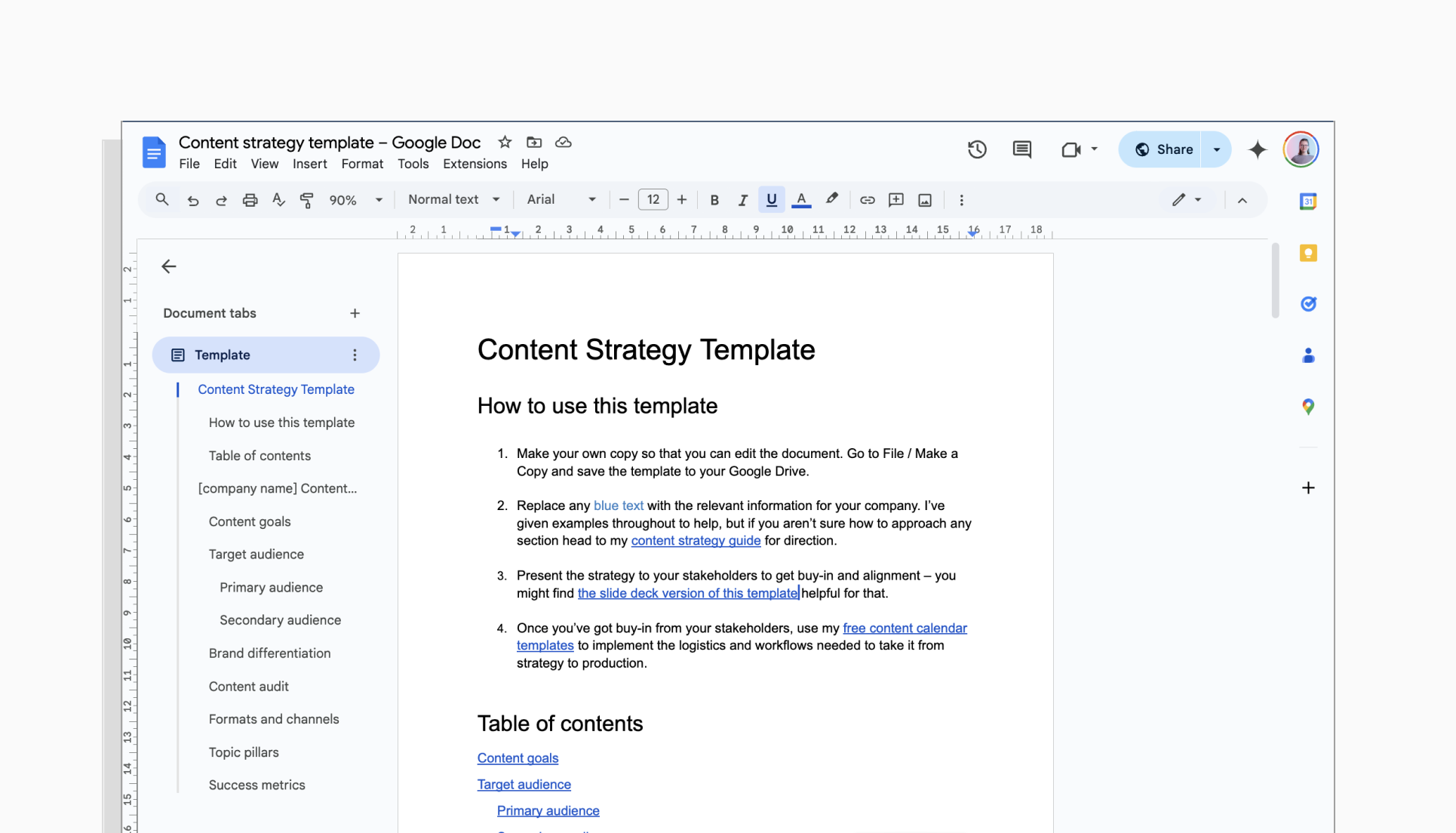Open Google Tasks in the side panel
Screen dimensions: 1456x833
click(x=1308, y=304)
